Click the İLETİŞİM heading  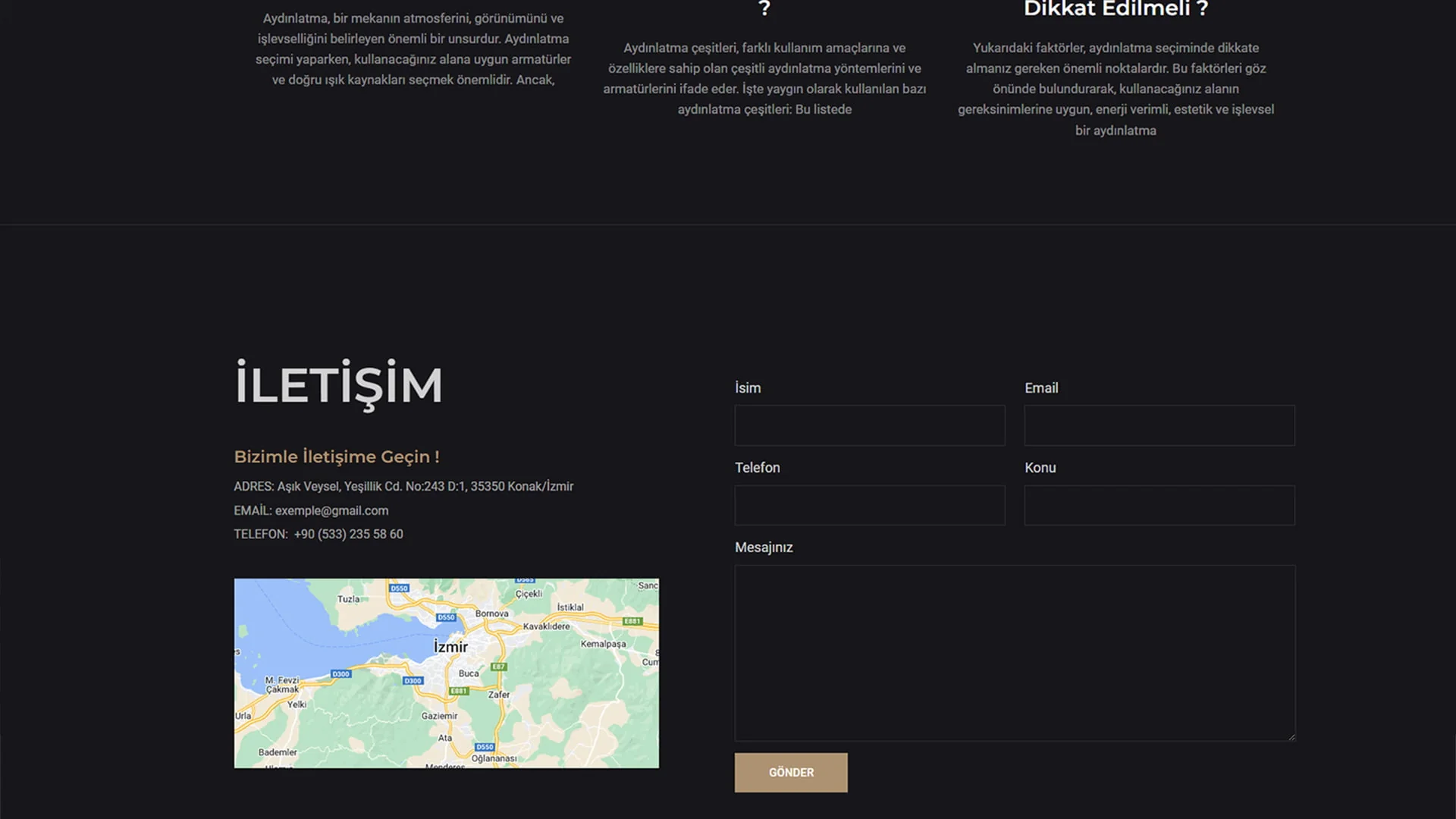click(338, 384)
